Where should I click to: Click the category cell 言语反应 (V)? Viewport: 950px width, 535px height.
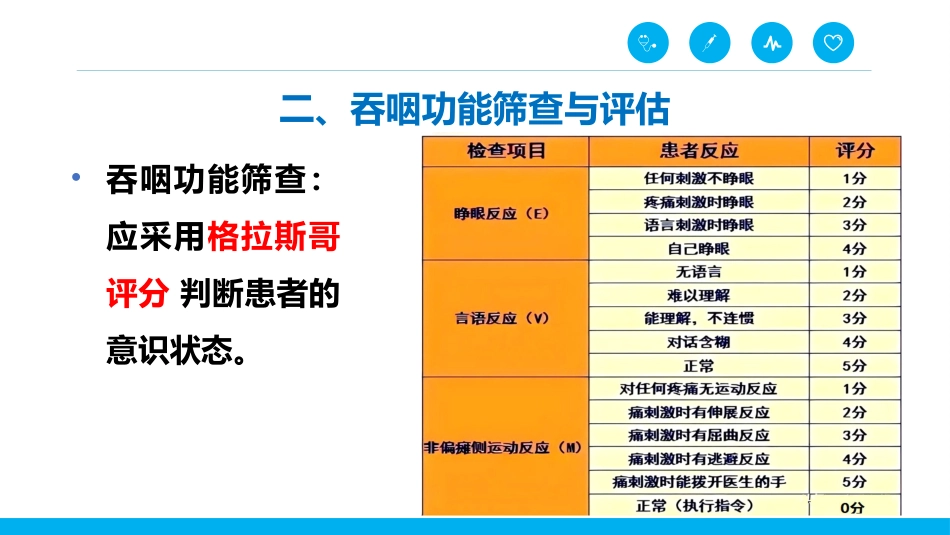(x=506, y=318)
